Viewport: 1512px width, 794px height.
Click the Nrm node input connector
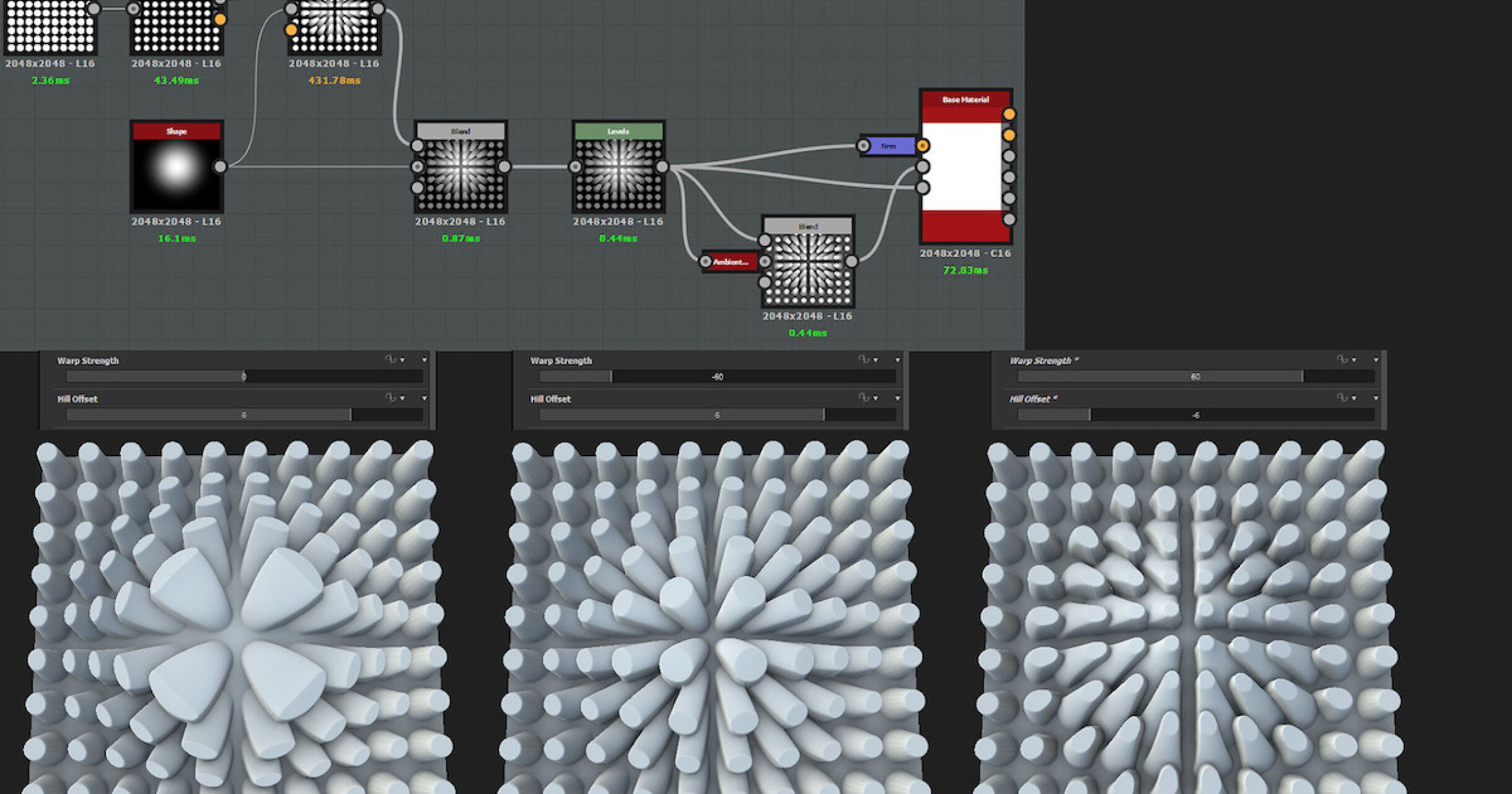[x=863, y=146]
